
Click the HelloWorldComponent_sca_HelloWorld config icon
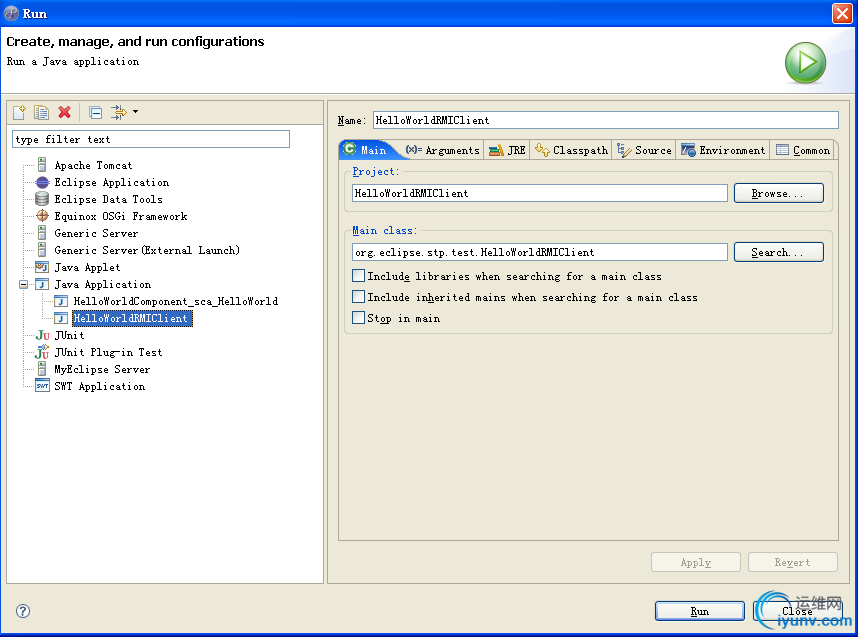61,301
